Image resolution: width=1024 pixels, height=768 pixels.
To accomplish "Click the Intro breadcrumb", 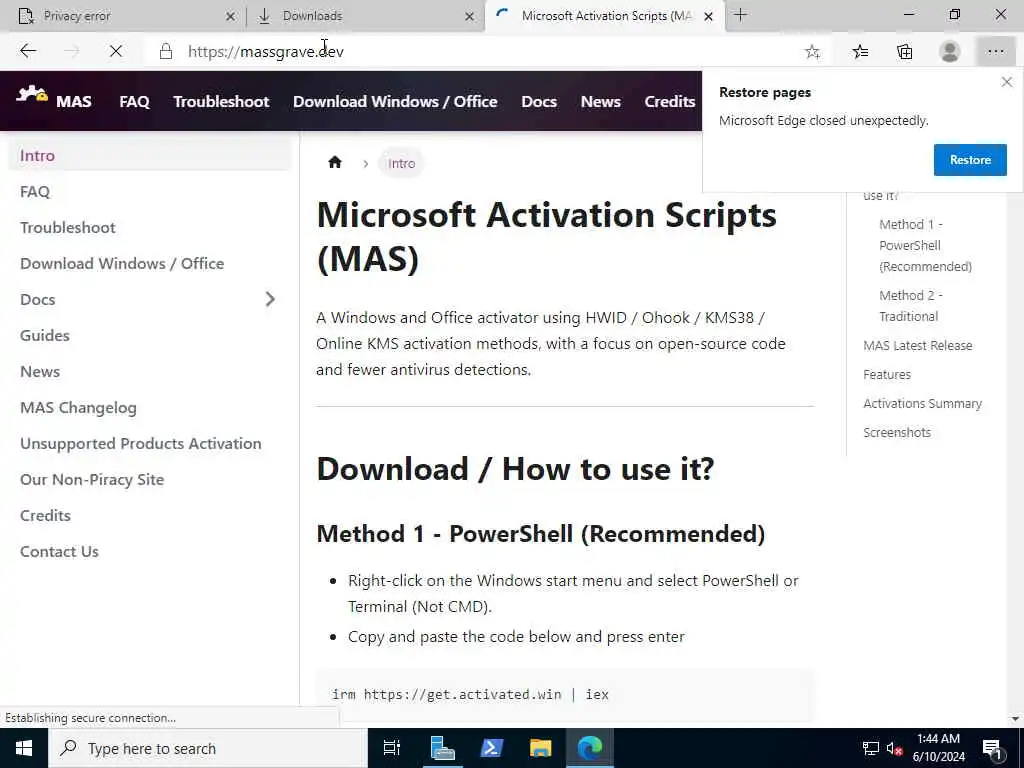I will [x=401, y=163].
